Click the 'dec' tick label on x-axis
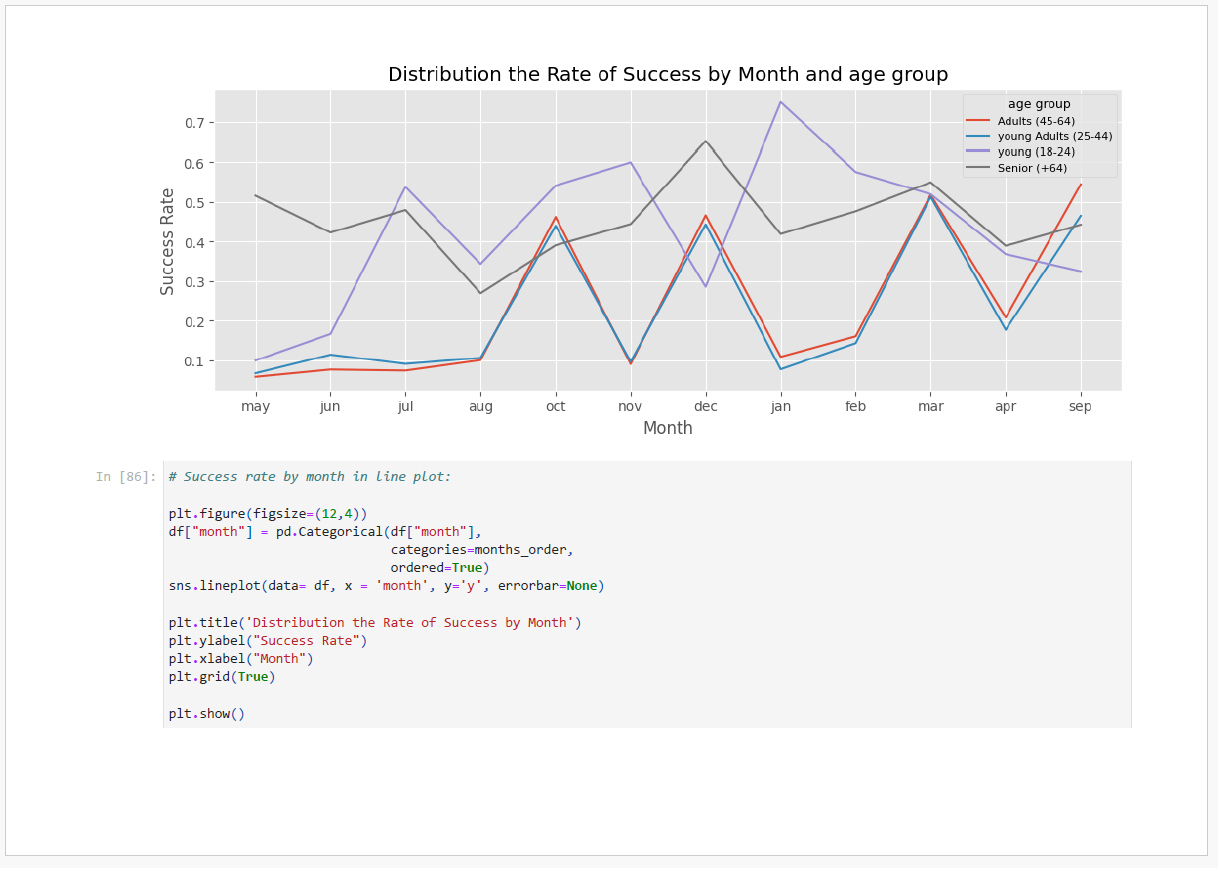 (705, 407)
